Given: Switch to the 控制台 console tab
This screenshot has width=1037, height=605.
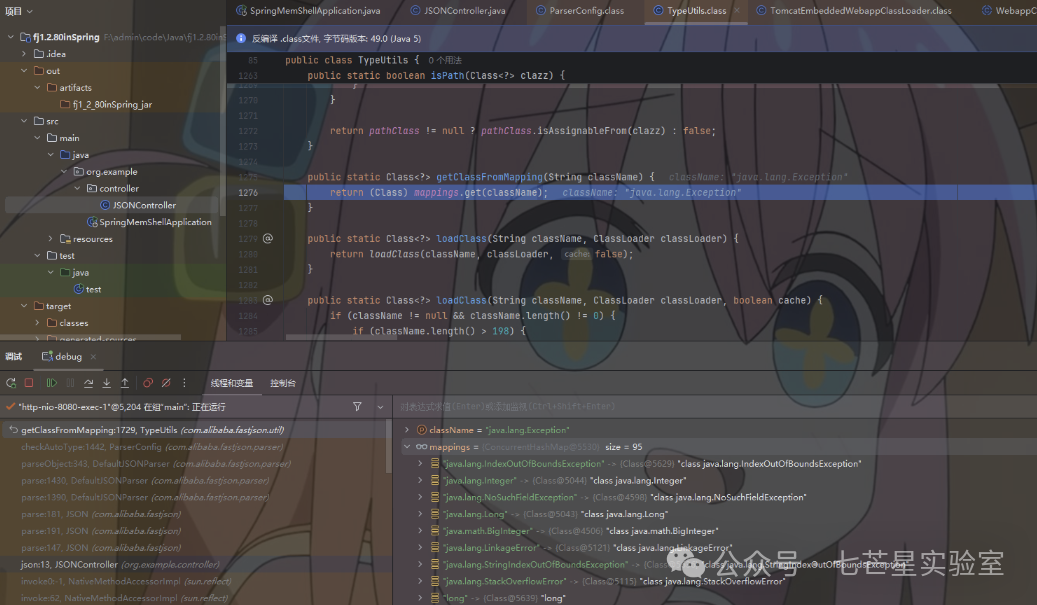Looking at the screenshot, I should (283, 383).
